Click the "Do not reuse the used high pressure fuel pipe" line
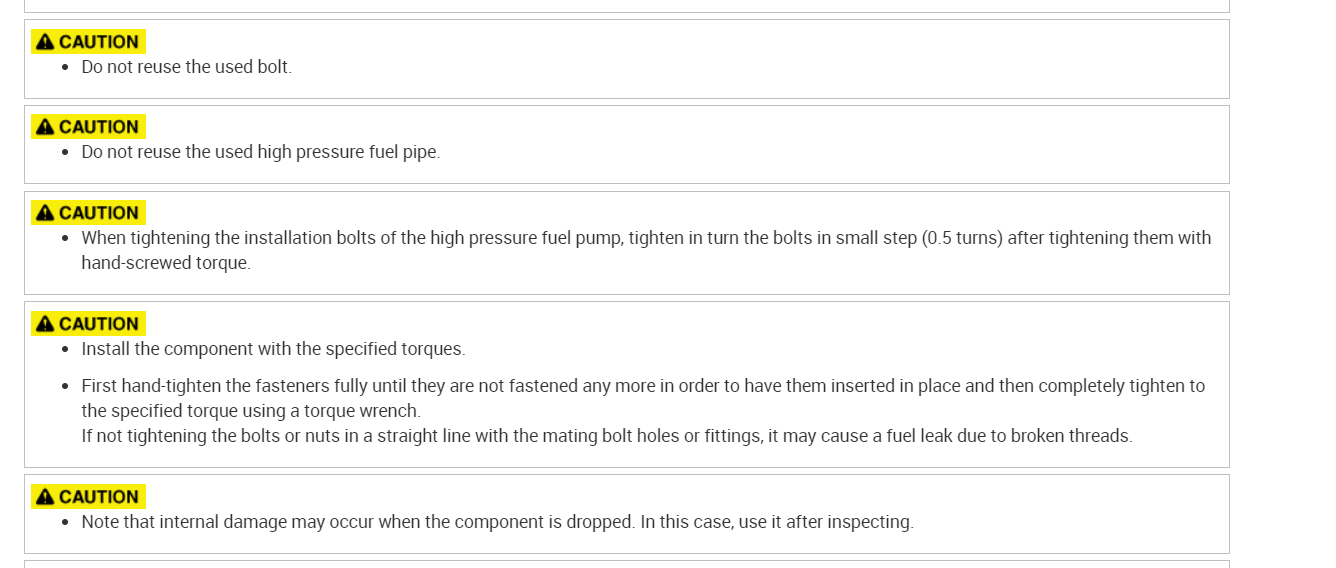This screenshot has height=568, width=1336. [260, 152]
